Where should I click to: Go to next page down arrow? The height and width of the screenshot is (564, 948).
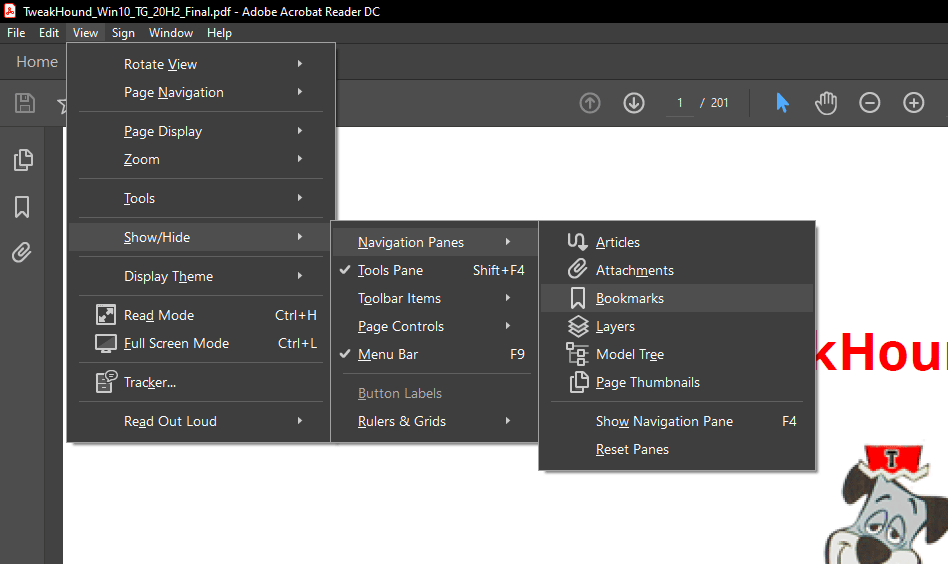[634, 103]
